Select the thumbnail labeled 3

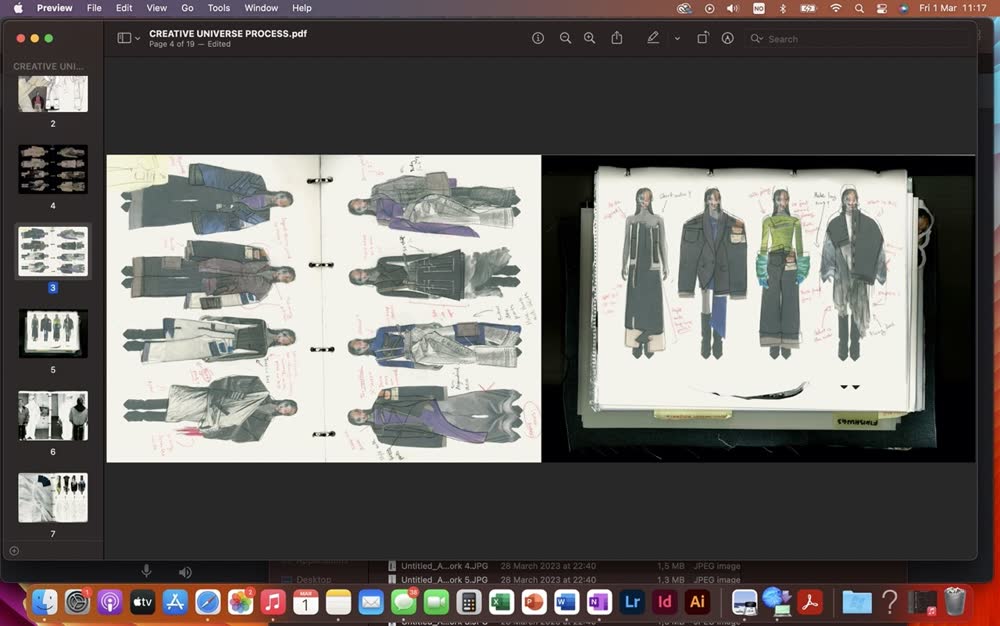click(x=53, y=252)
